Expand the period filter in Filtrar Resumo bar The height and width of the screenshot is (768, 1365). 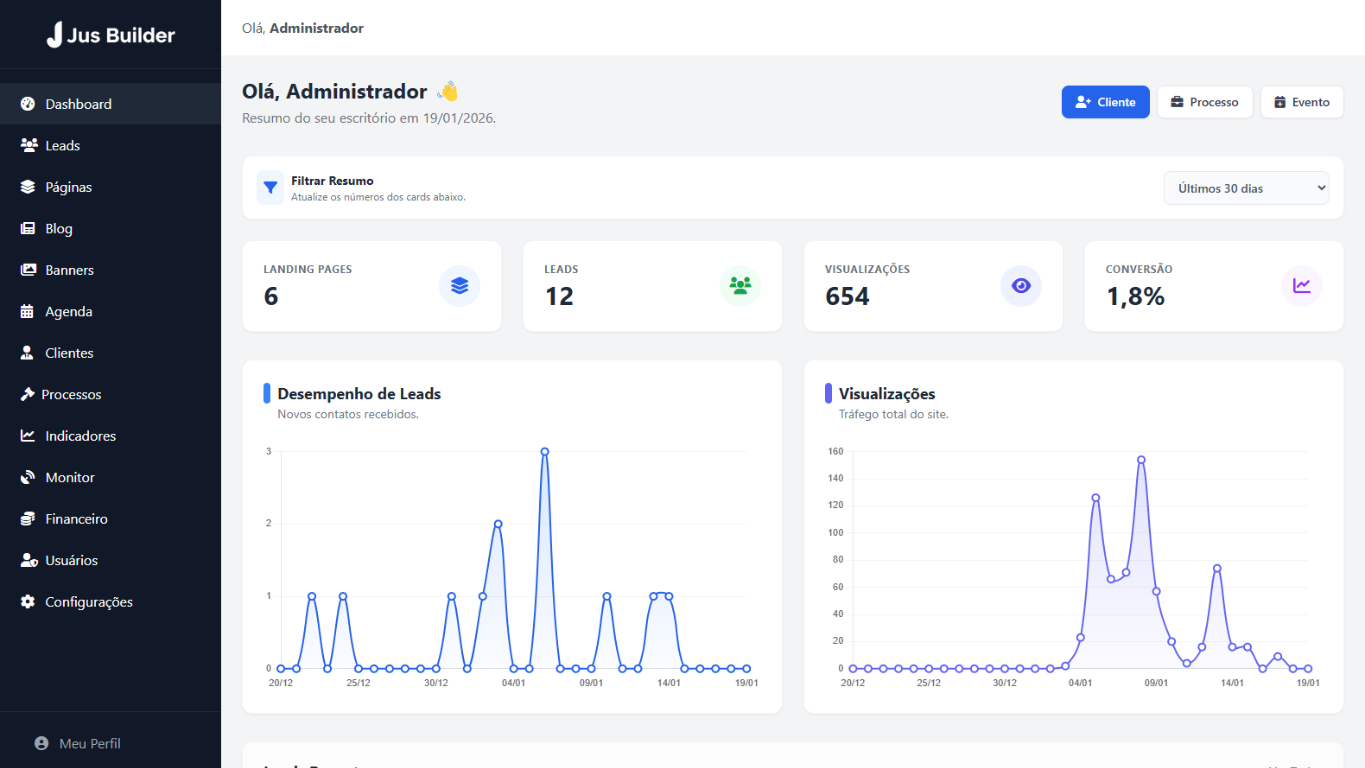pos(1246,187)
